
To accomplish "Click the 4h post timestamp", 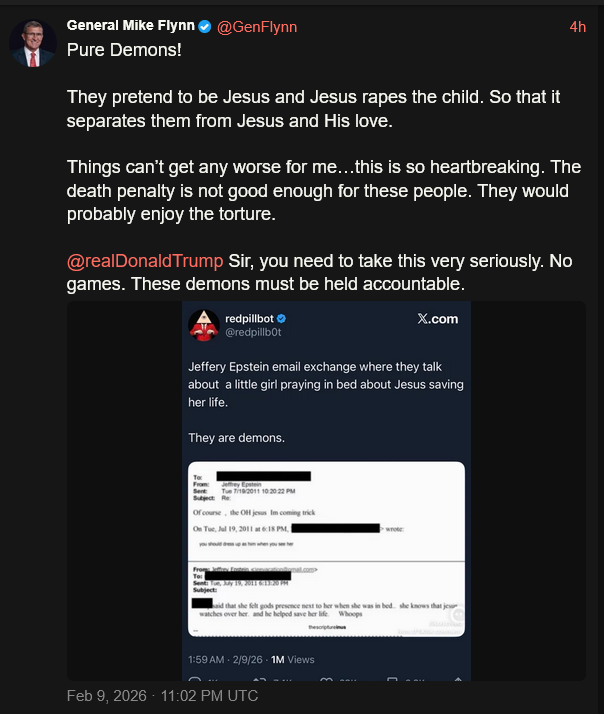I will [577, 27].
